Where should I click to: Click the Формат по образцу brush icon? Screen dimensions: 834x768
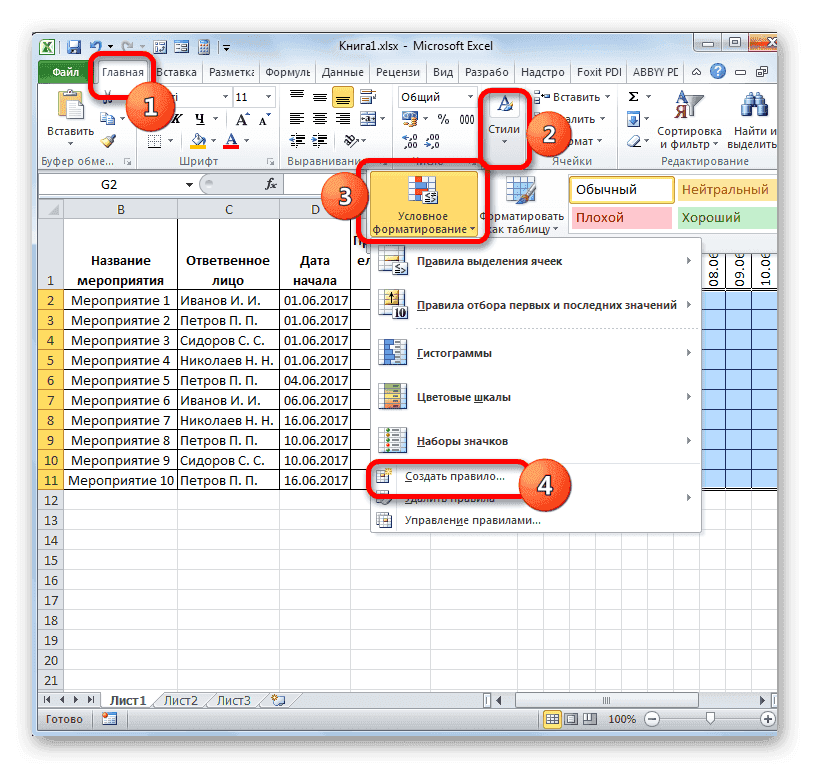107,140
